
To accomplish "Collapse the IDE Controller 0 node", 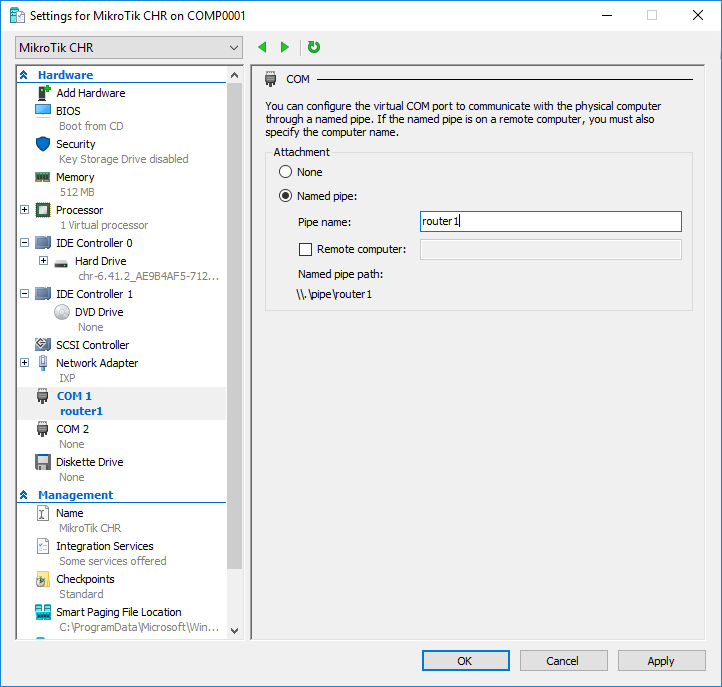I will point(24,243).
